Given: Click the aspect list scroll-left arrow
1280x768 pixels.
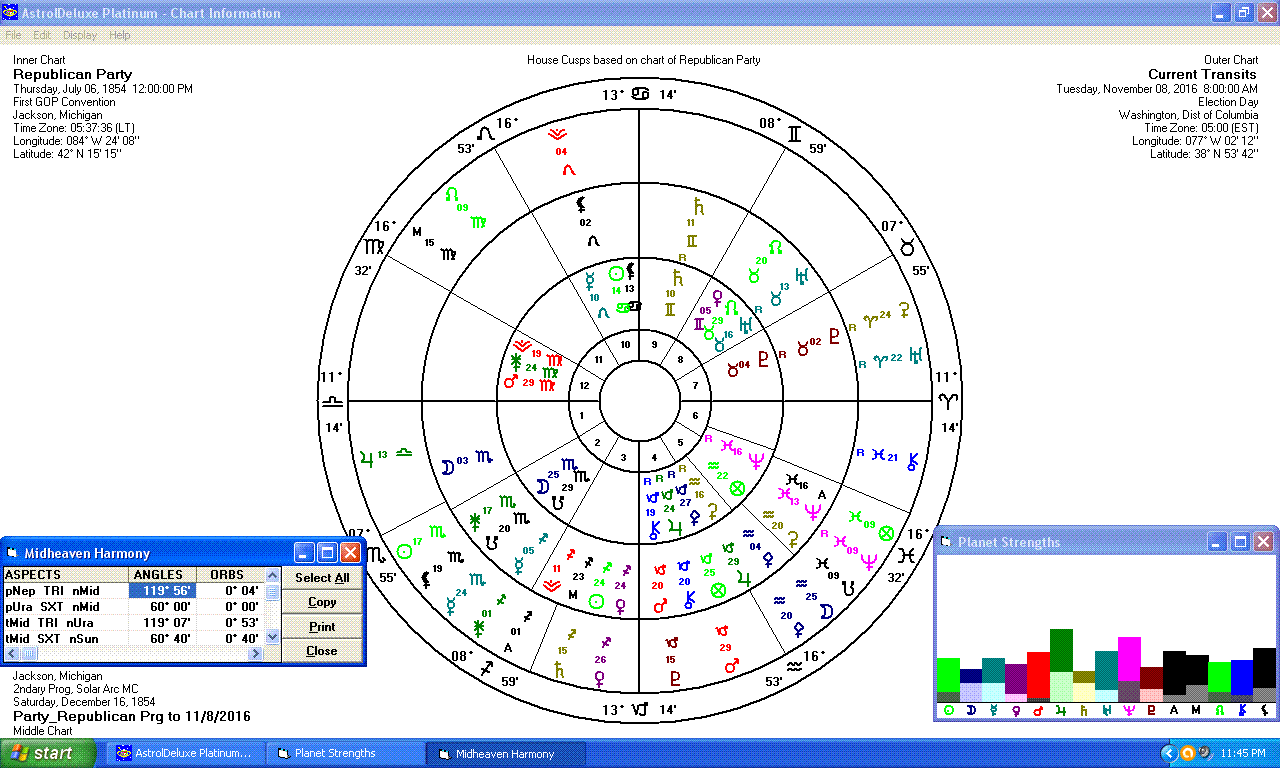Looking at the screenshot, I should tap(11, 654).
